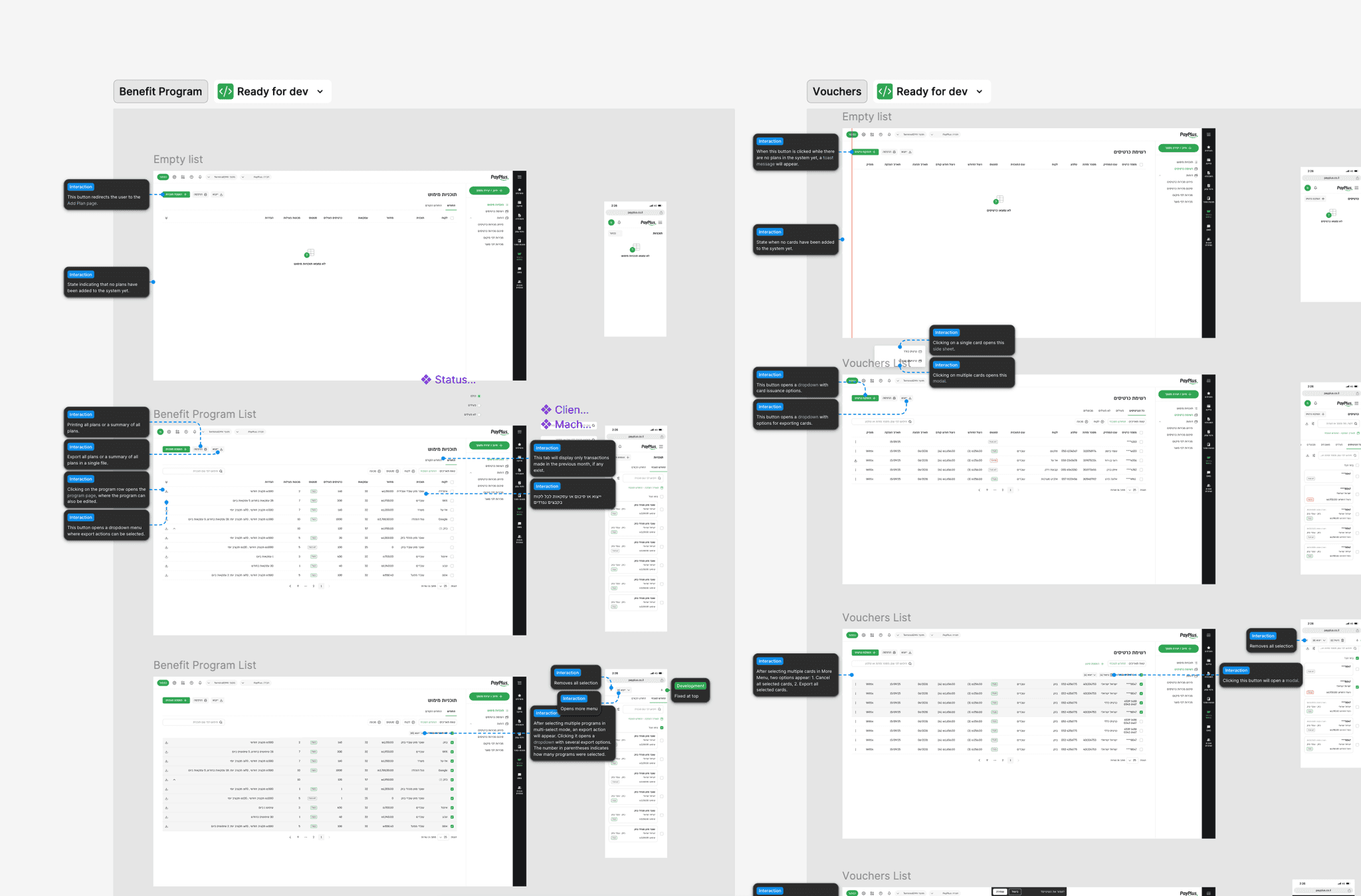Viewport: 1361px width, 896px height.
Task: Select annotation 'Clicking on a single card opens this side sheet.'
Action: coord(972,340)
